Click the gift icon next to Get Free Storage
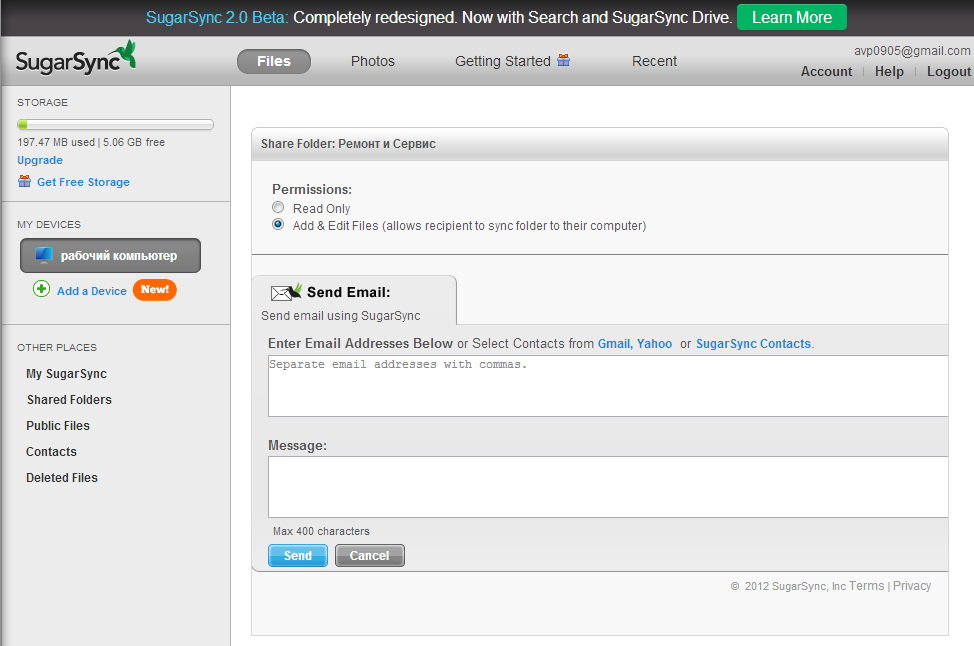 pos(24,181)
